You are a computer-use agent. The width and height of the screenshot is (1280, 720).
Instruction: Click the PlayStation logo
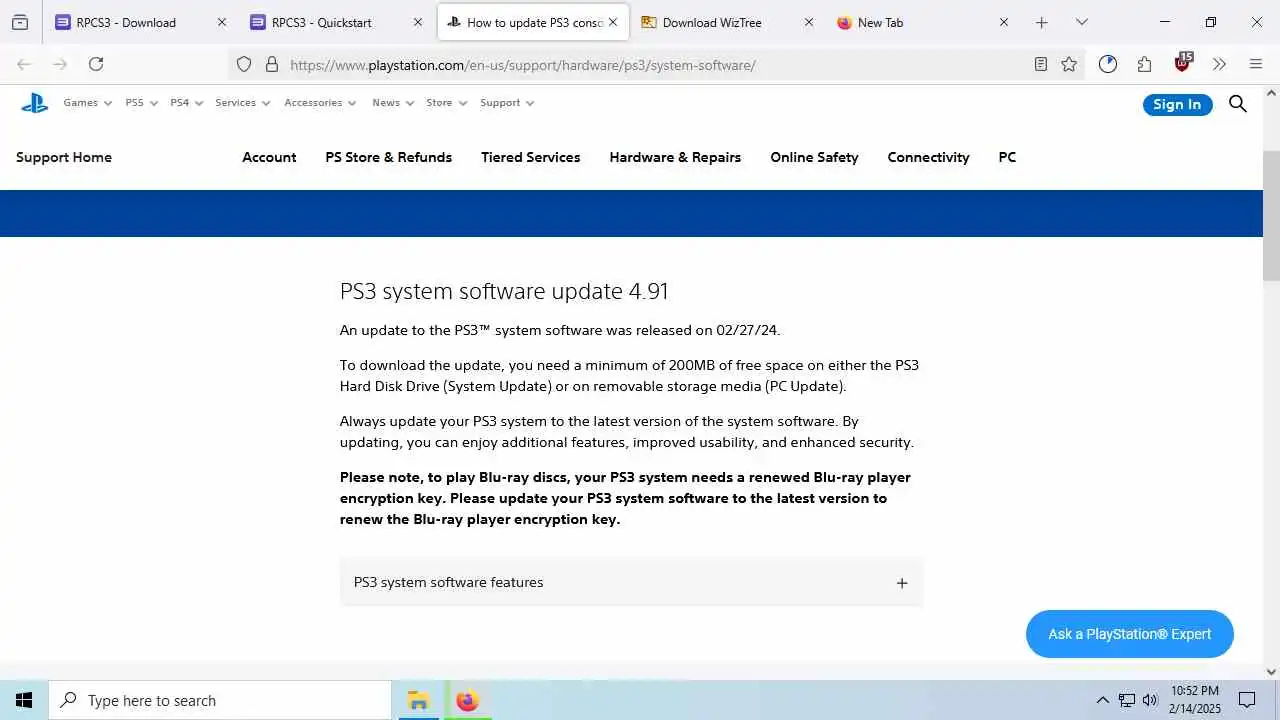click(35, 102)
